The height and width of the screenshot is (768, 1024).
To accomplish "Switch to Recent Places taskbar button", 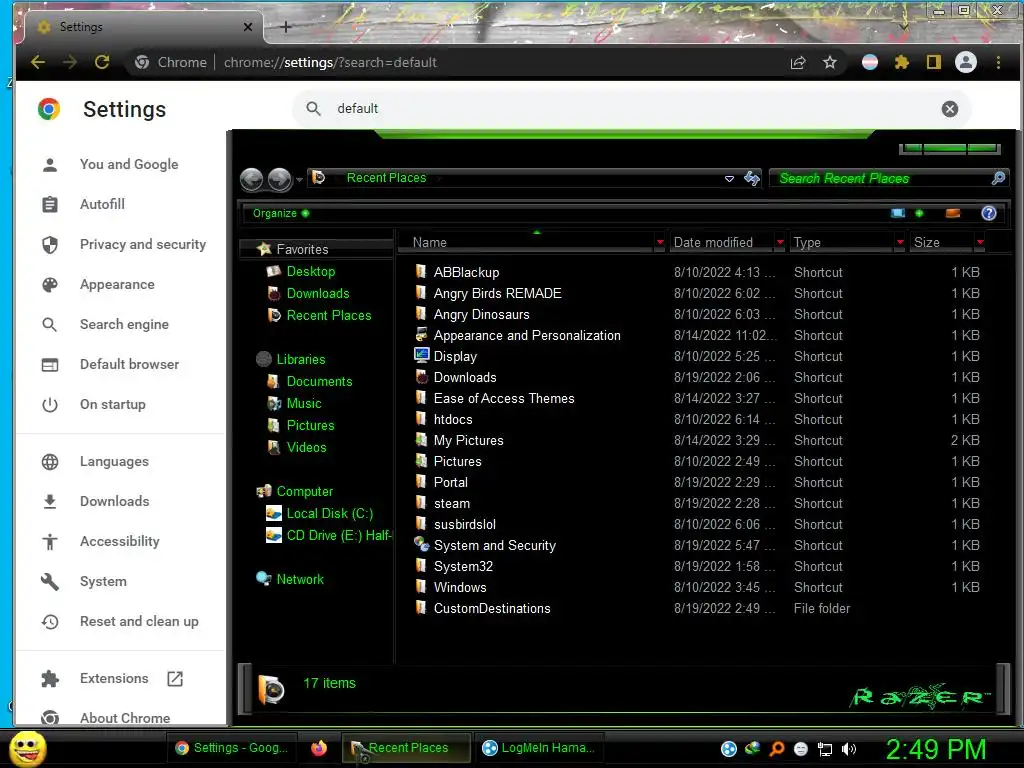I will pyautogui.click(x=406, y=748).
